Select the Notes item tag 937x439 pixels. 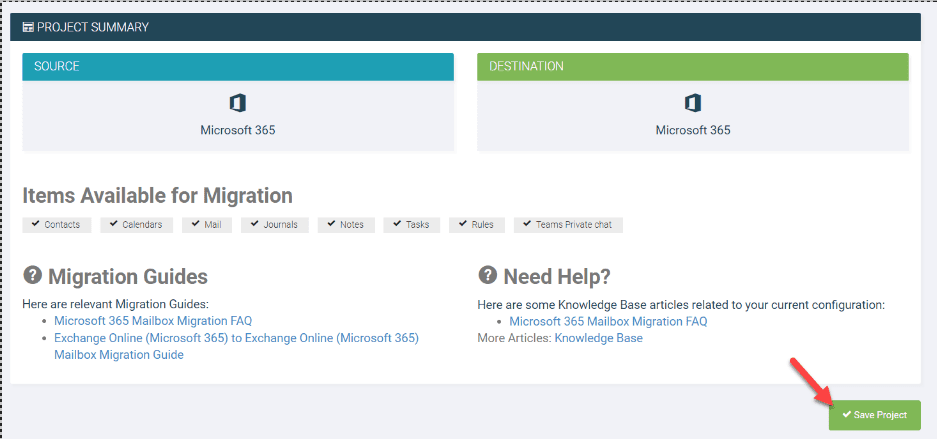[x=346, y=225]
